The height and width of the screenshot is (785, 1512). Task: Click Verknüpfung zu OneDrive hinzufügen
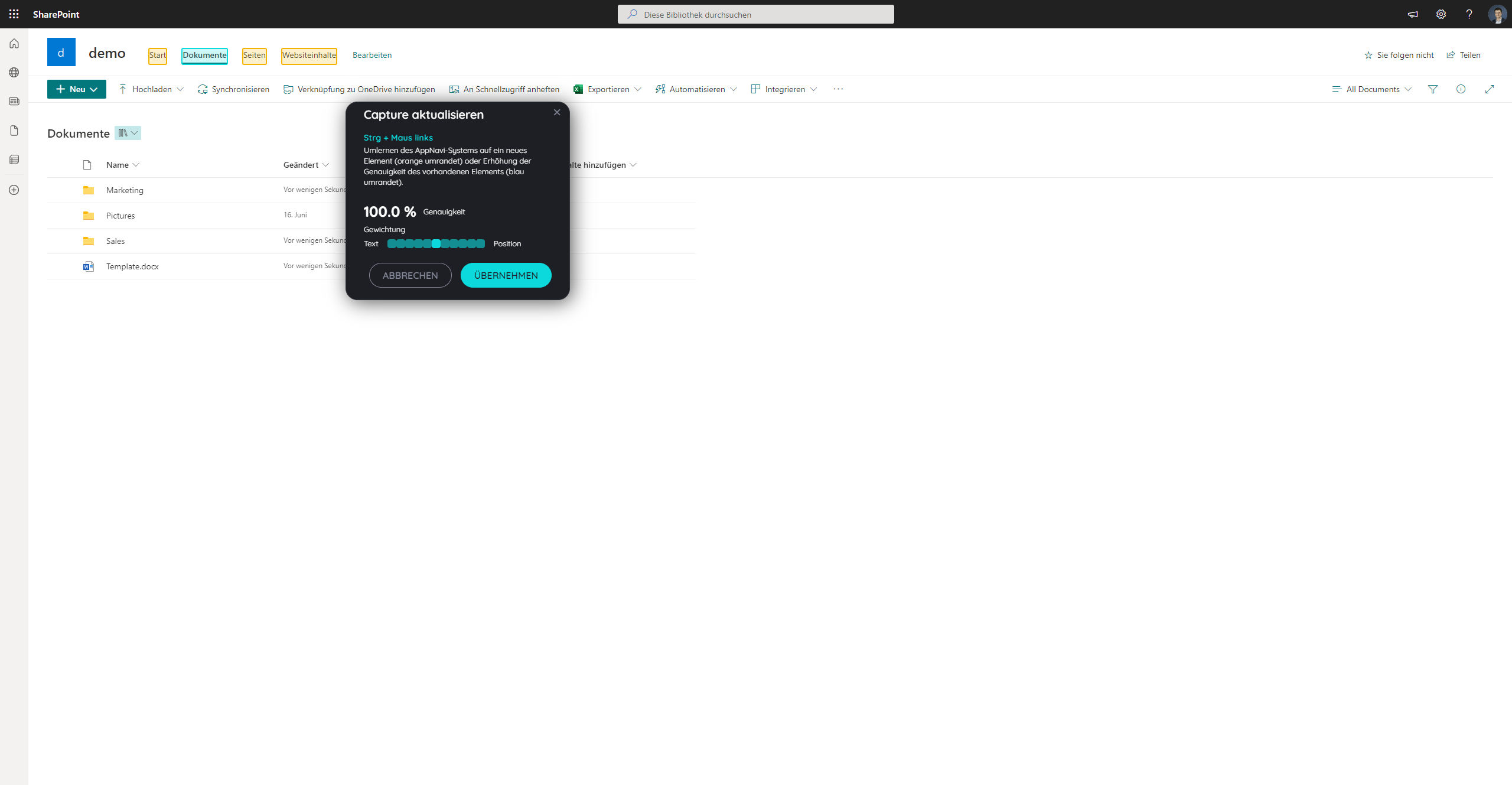(359, 89)
